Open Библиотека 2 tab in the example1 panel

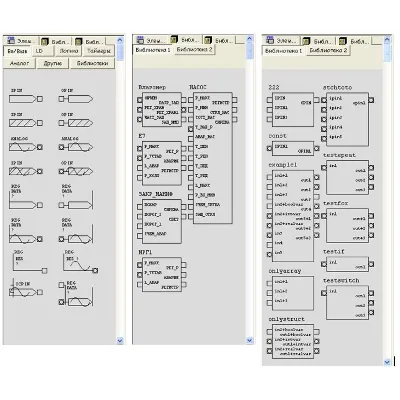pyautogui.click(x=328, y=50)
